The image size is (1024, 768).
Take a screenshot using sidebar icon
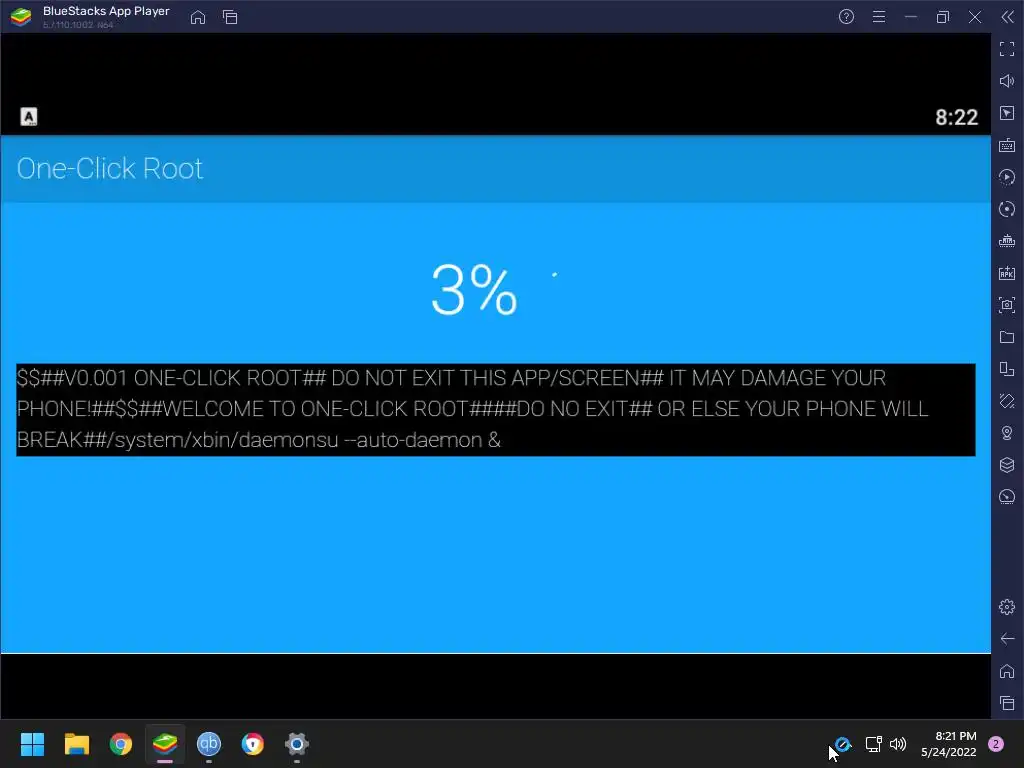[1007, 305]
